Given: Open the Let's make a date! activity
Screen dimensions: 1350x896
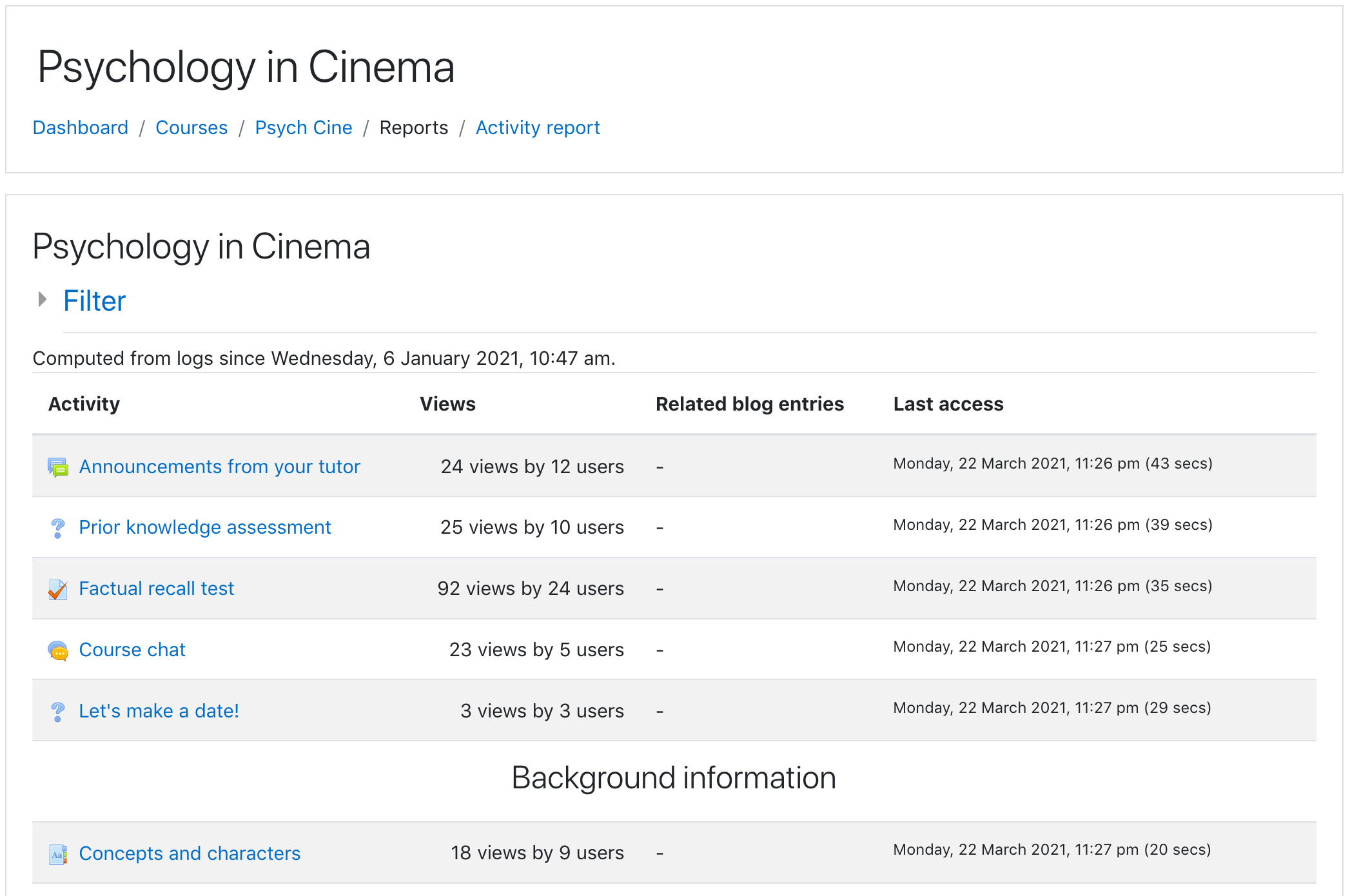Looking at the screenshot, I should pos(159,711).
